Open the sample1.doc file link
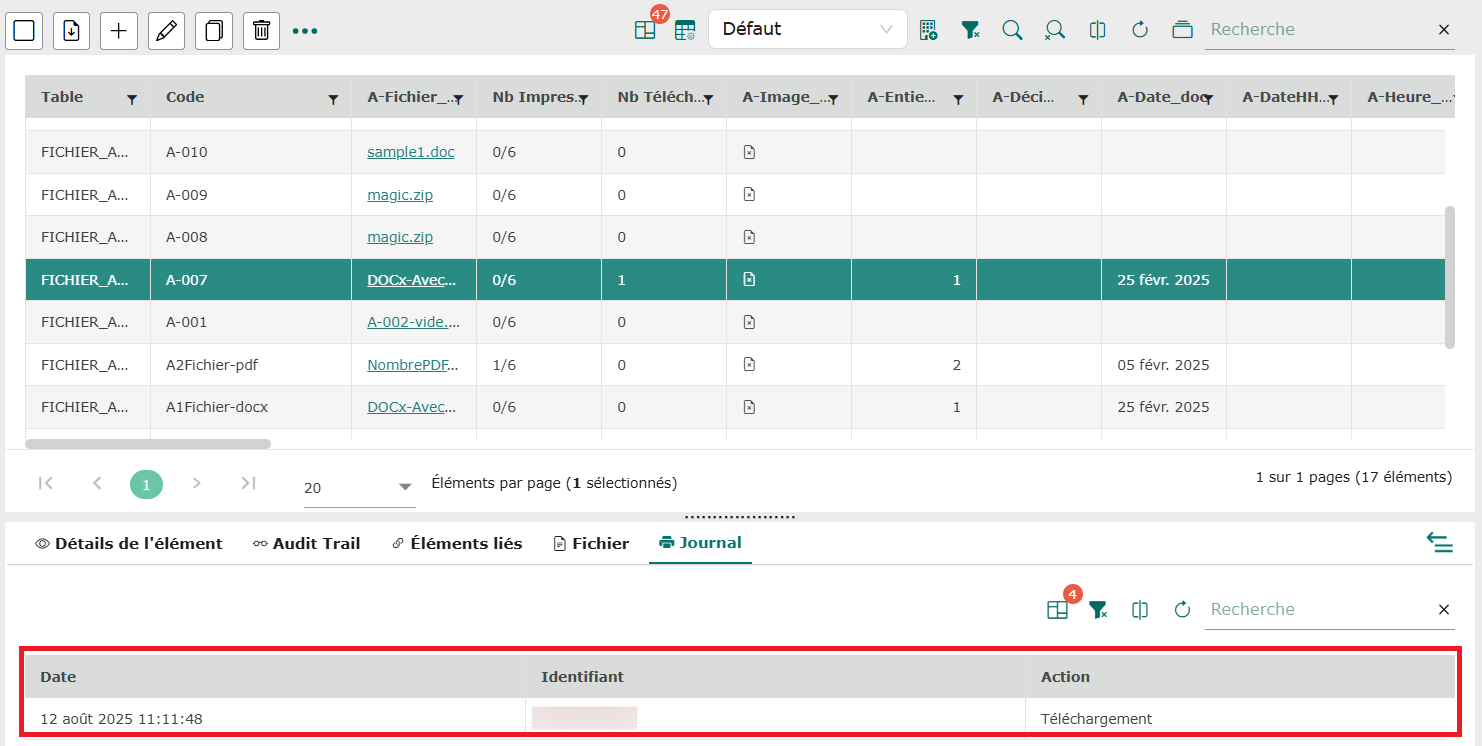This screenshot has height=746, width=1482. point(410,152)
